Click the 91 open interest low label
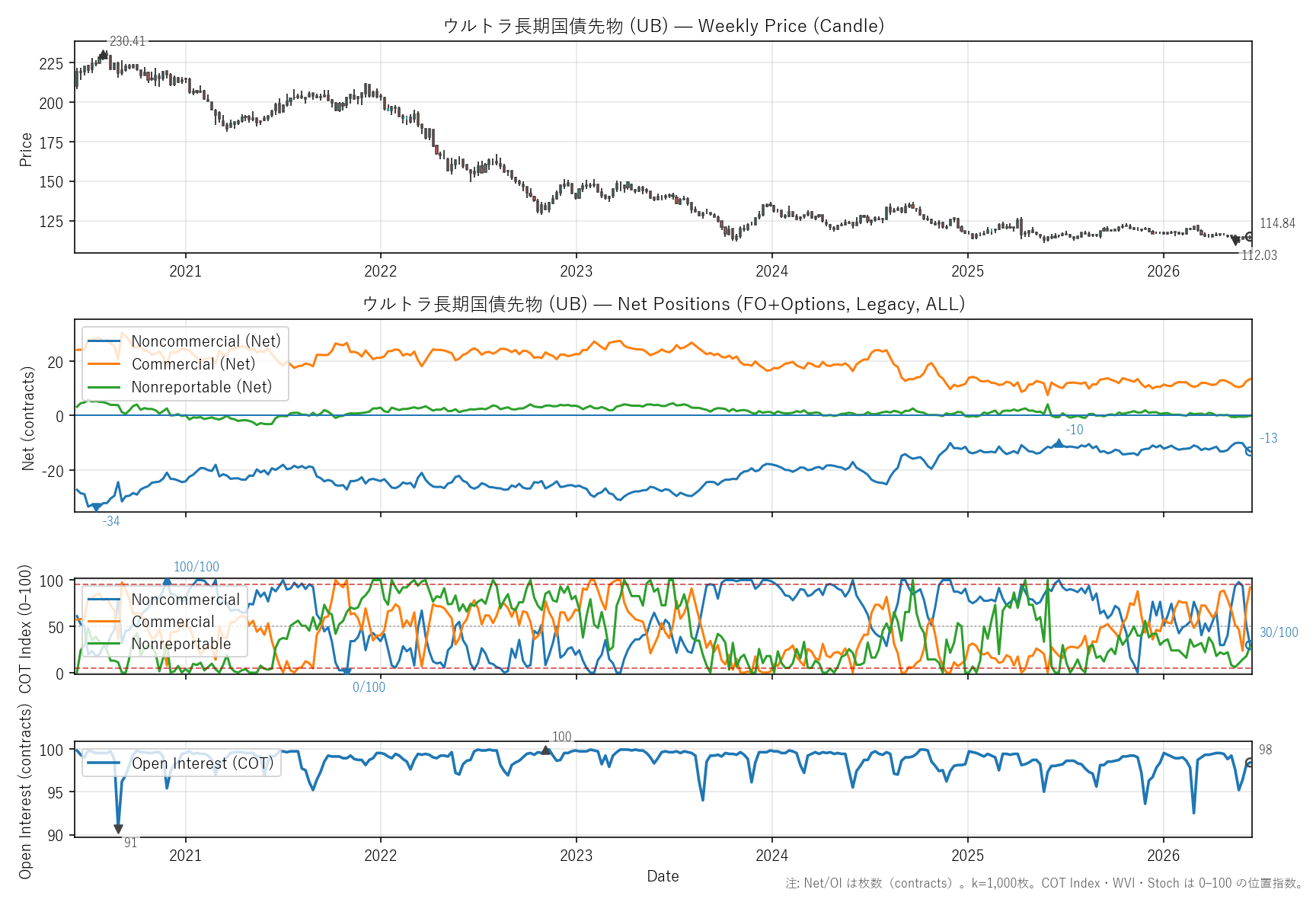Screen dimensions: 1316x899 (x=131, y=843)
